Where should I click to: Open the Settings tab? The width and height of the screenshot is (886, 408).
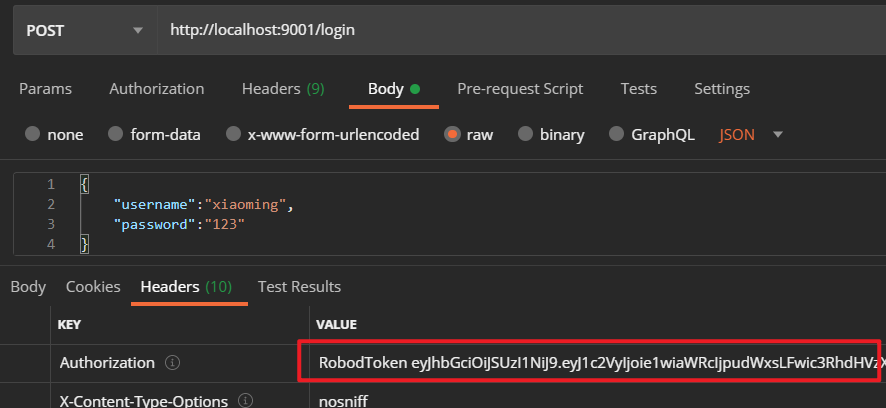(722, 88)
